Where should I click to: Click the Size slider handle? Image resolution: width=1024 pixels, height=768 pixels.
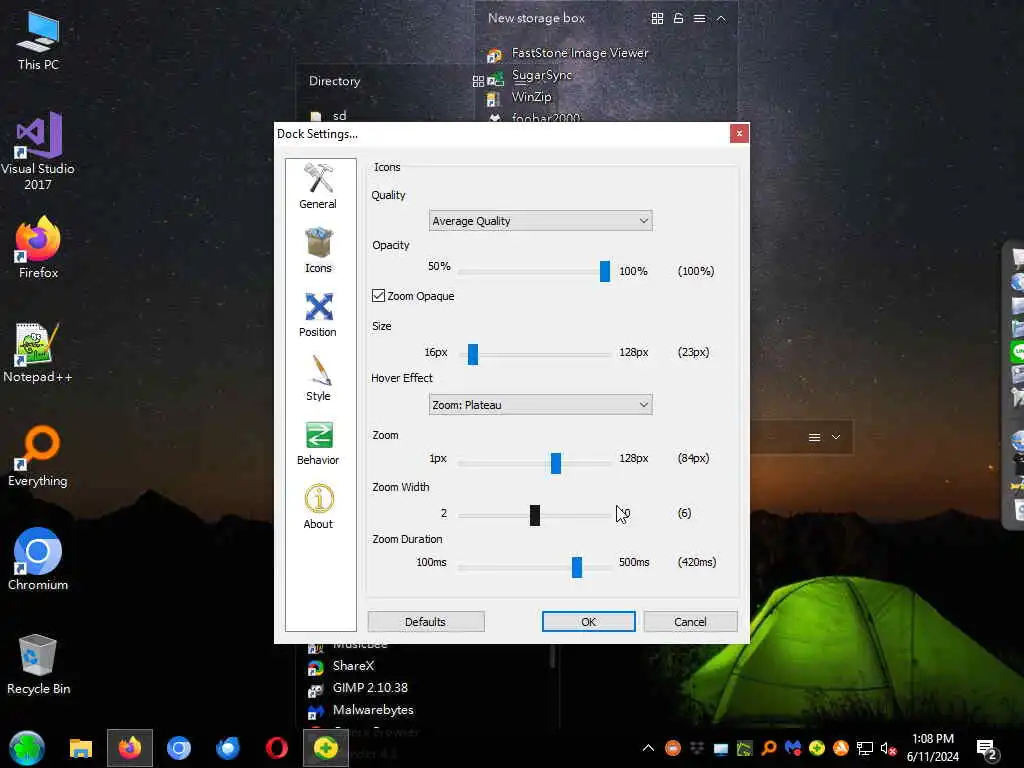click(473, 354)
